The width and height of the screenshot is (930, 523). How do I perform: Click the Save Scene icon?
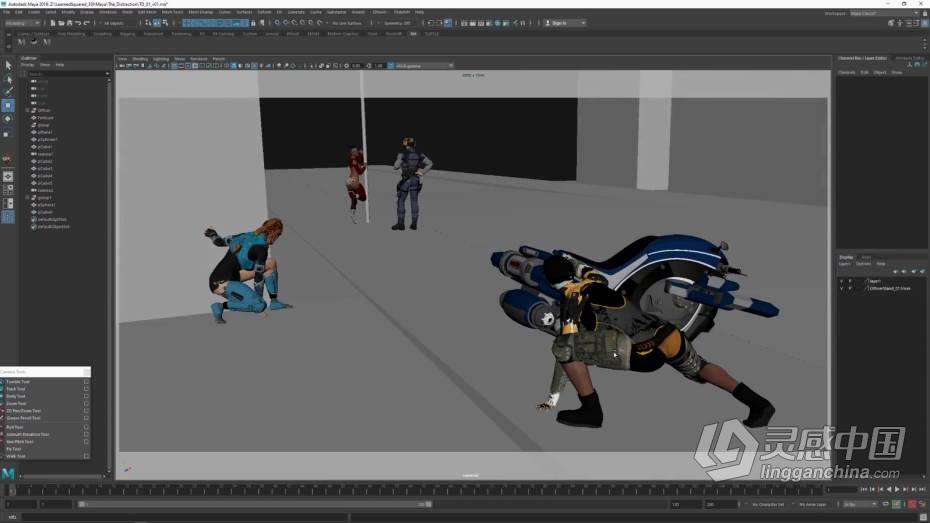[x=69, y=23]
